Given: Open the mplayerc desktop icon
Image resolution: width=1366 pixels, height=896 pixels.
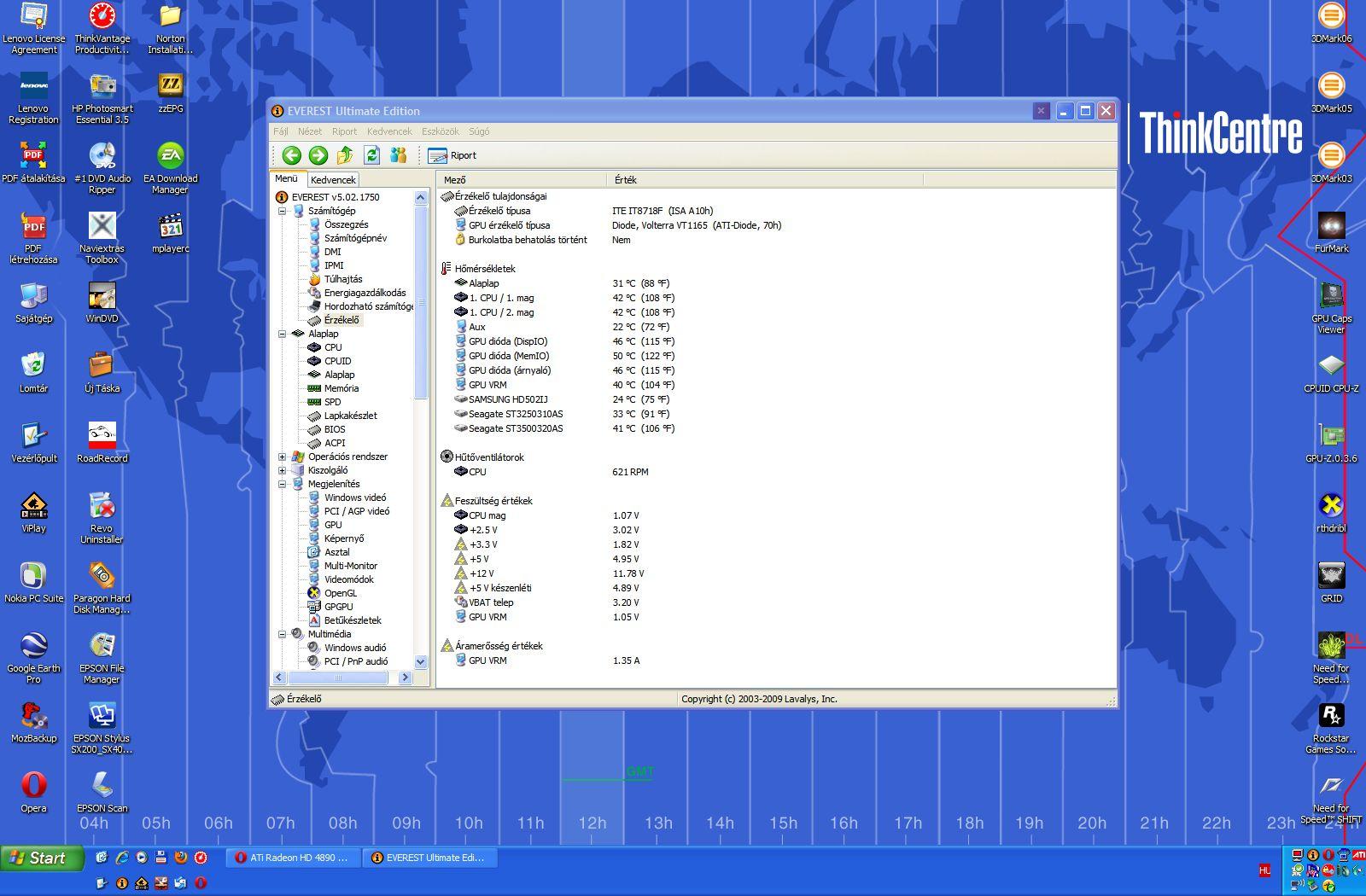Looking at the screenshot, I should coord(171,232).
